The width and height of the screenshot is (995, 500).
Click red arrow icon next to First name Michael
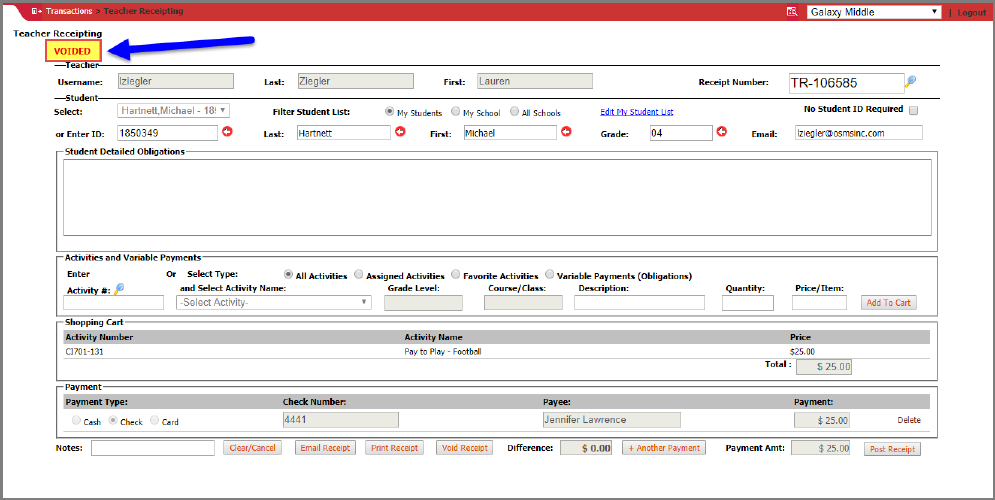[x=567, y=131]
